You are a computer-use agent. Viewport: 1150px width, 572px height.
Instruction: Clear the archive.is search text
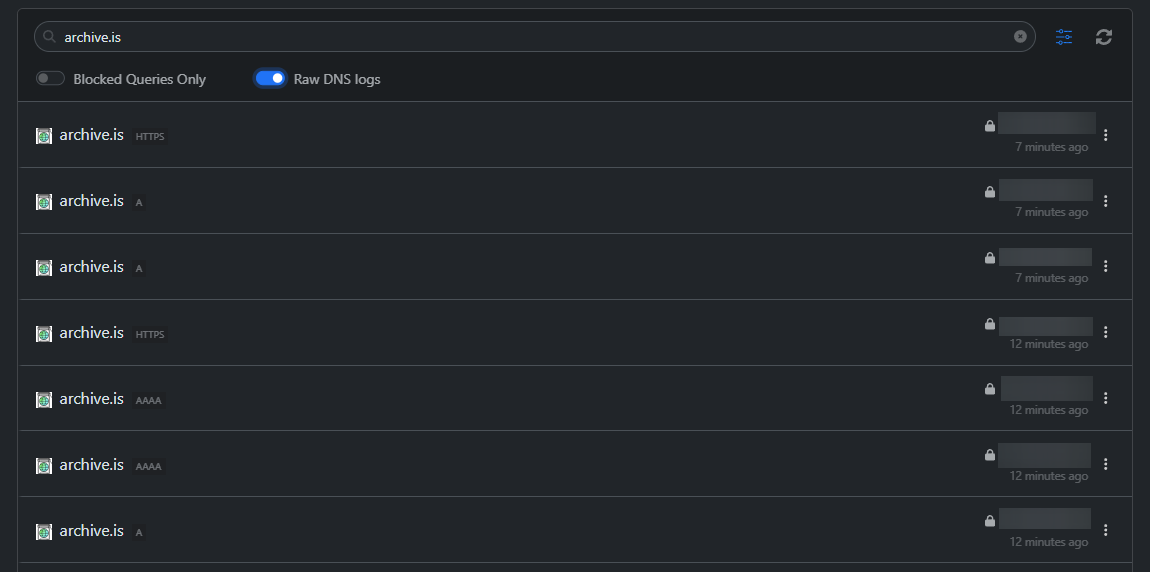1020,37
